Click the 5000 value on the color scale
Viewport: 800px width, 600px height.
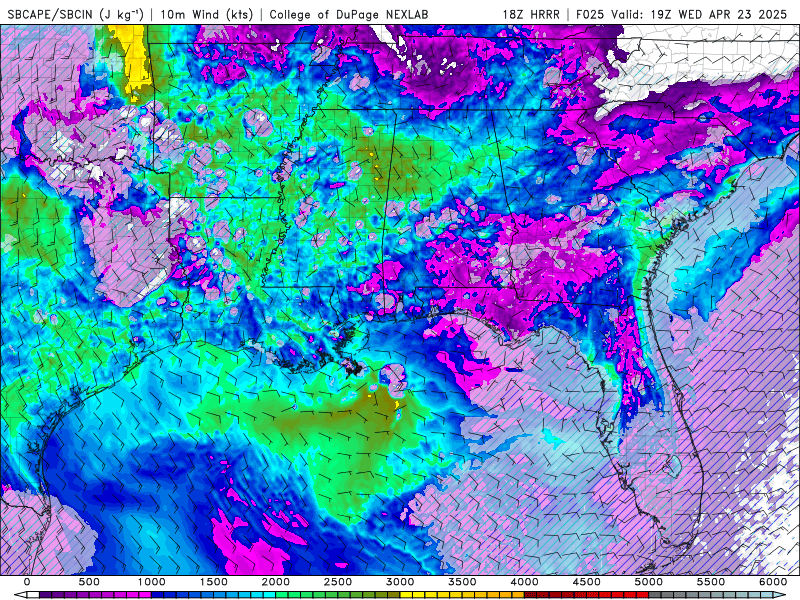coord(649,582)
